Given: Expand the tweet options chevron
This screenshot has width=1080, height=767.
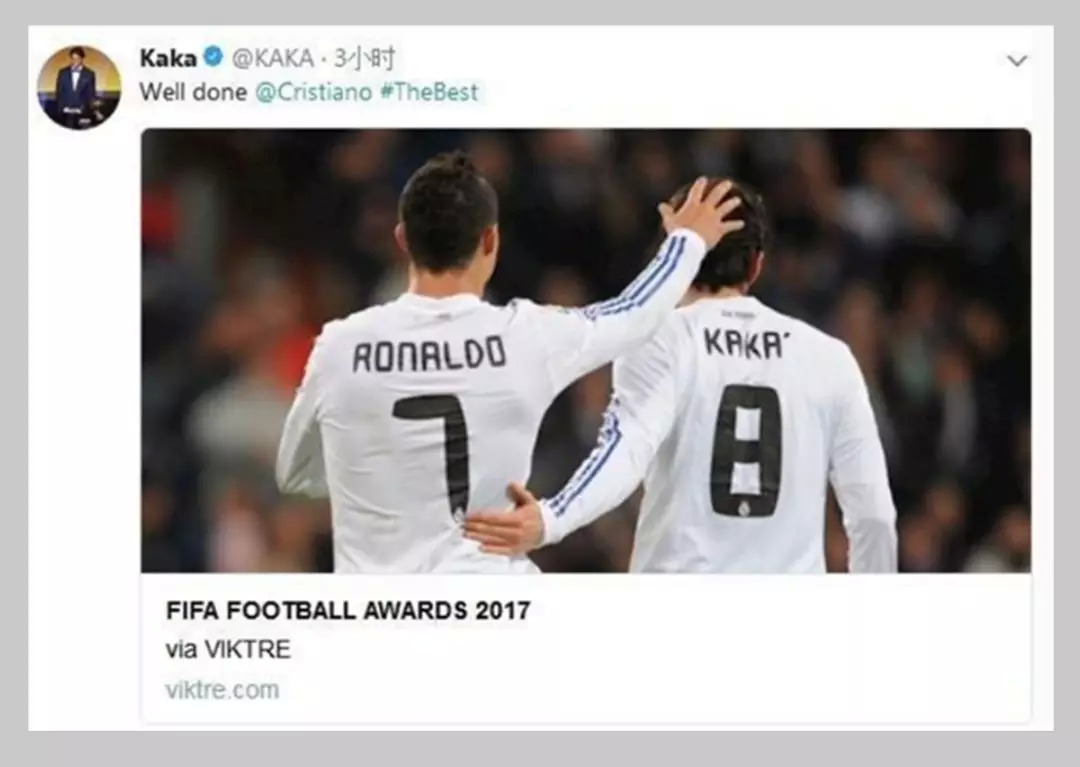Looking at the screenshot, I should click(1017, 61).
